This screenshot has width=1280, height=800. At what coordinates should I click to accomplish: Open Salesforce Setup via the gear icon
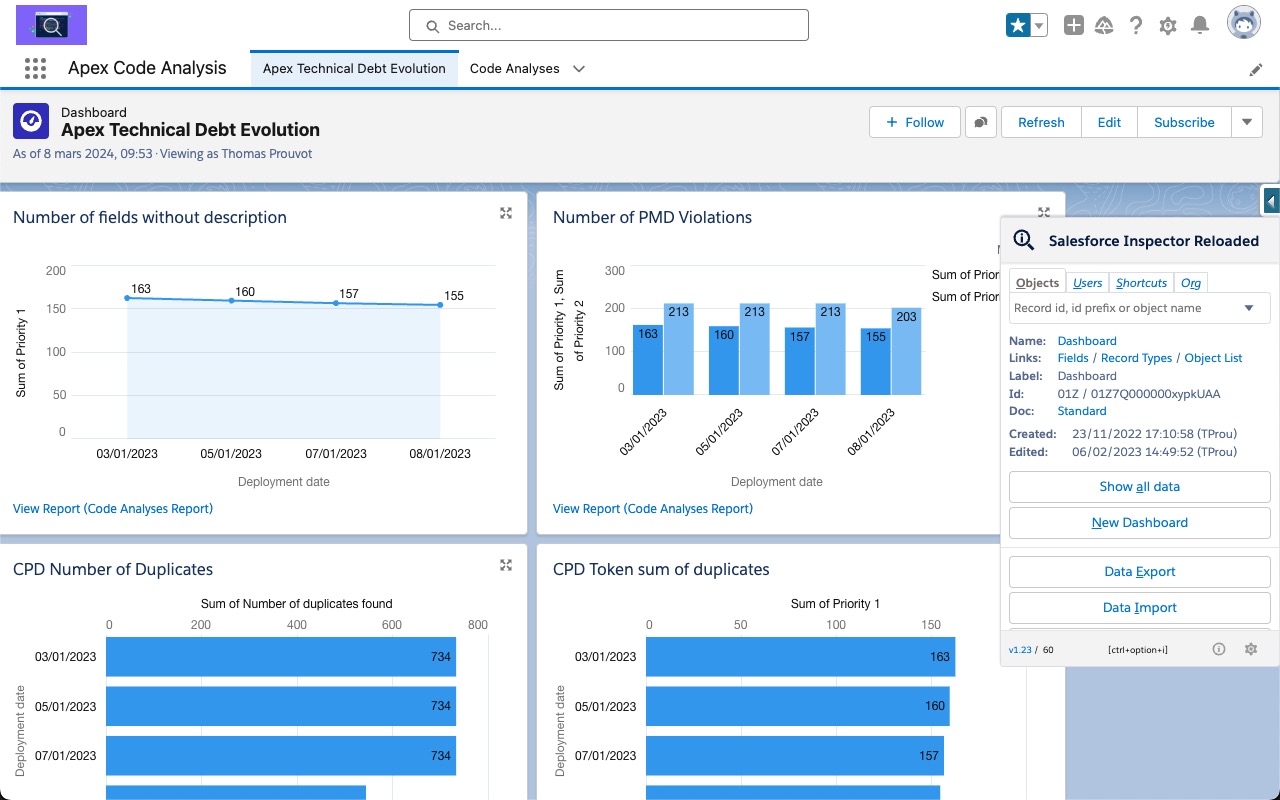point(1167,25)
